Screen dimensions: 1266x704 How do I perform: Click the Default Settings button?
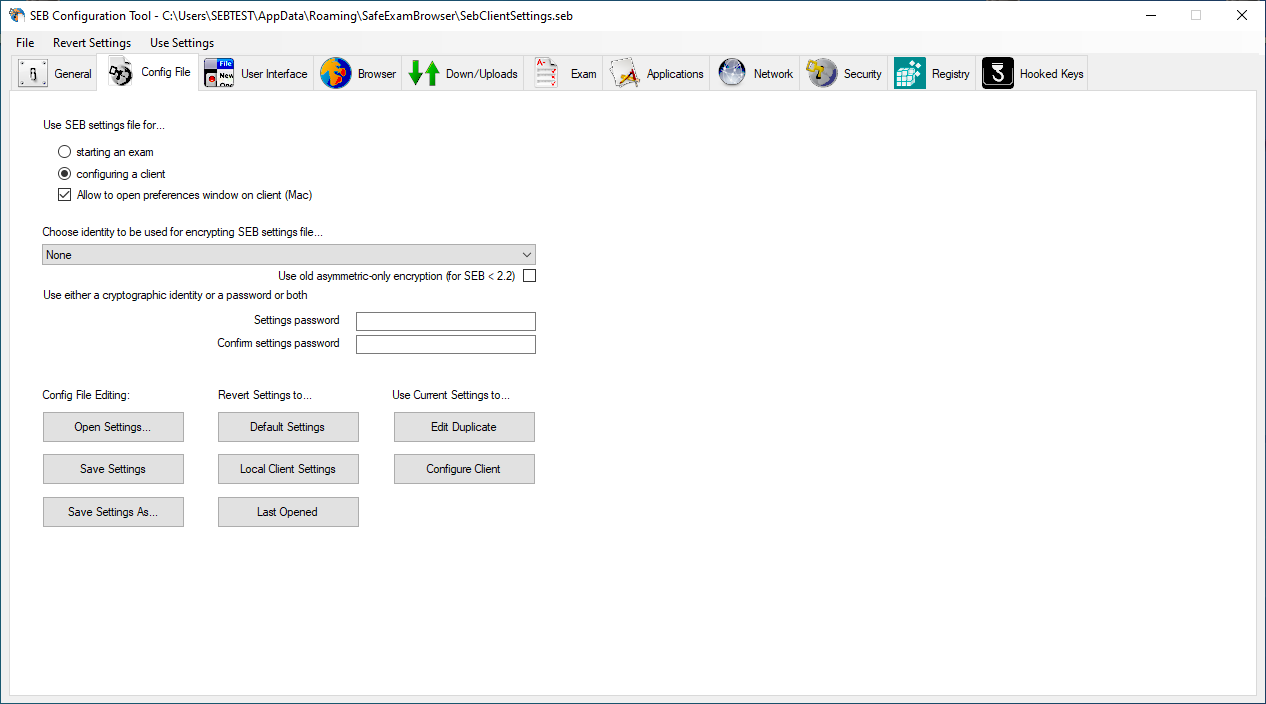[288, 427]
